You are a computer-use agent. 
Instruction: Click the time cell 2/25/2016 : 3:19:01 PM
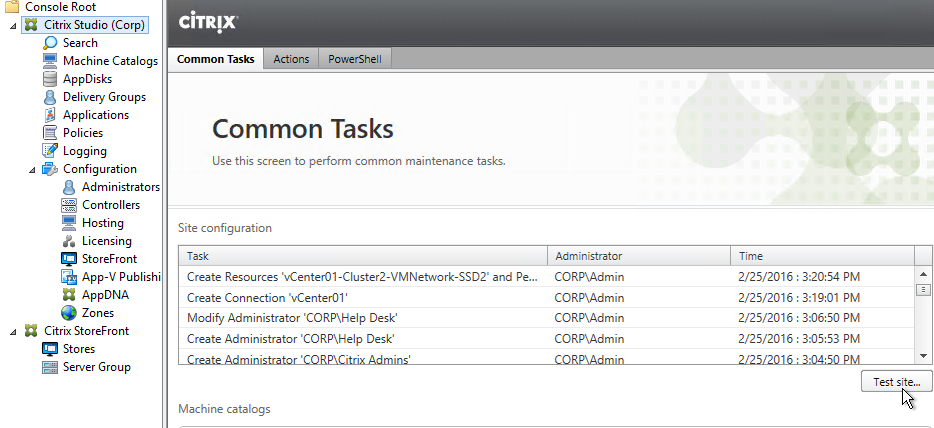tap(799, 298)
